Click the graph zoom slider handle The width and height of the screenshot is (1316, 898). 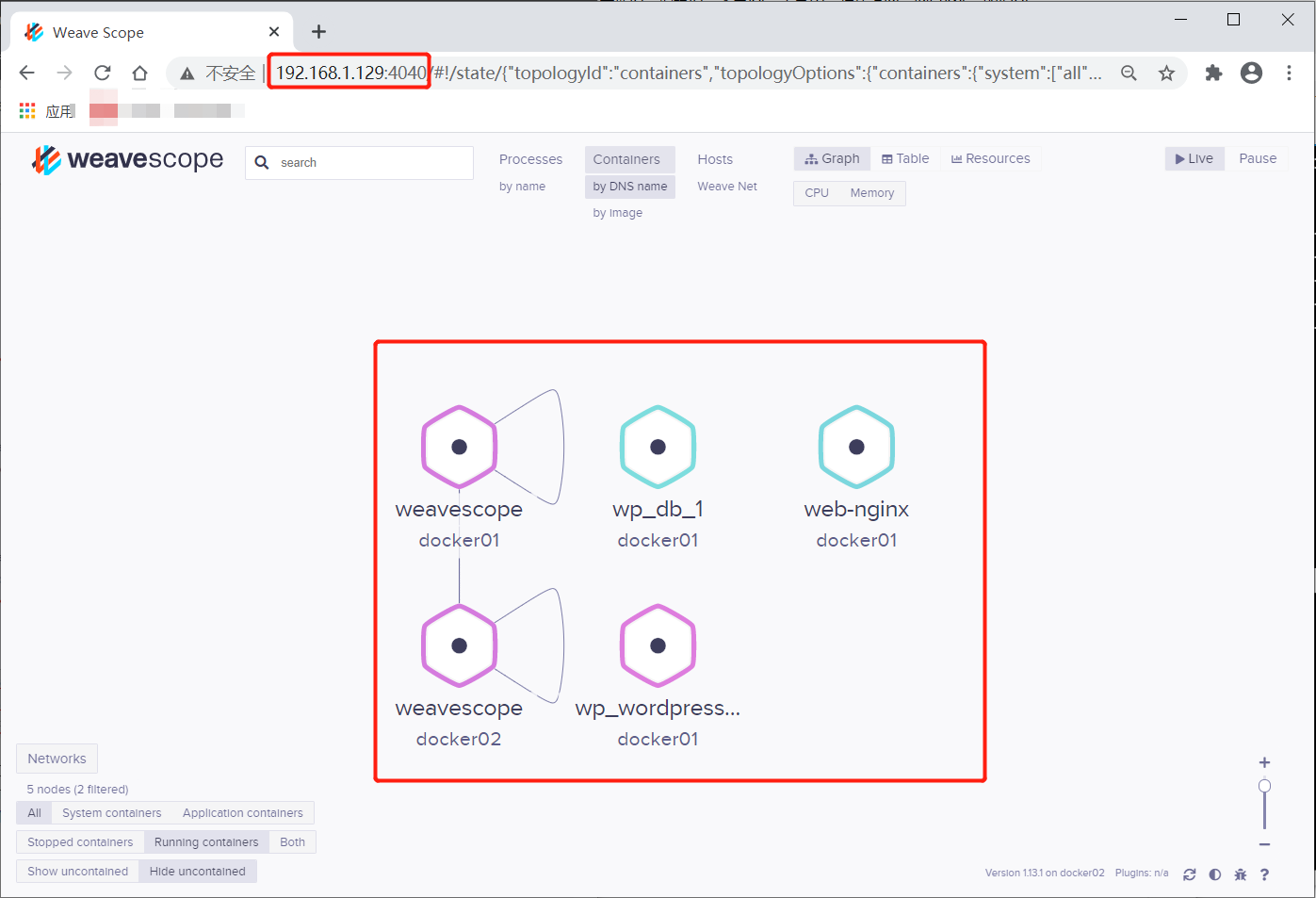1264,786
